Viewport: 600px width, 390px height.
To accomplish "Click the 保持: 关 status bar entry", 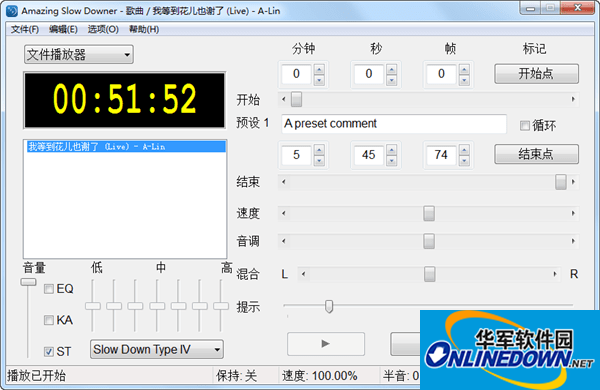I will pos(236,376).
